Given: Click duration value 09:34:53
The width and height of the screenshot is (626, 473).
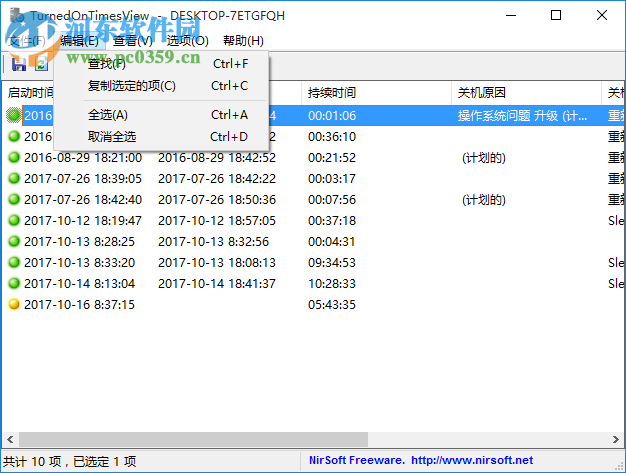Looking at the screenshot, I should [x=332, y=262].
